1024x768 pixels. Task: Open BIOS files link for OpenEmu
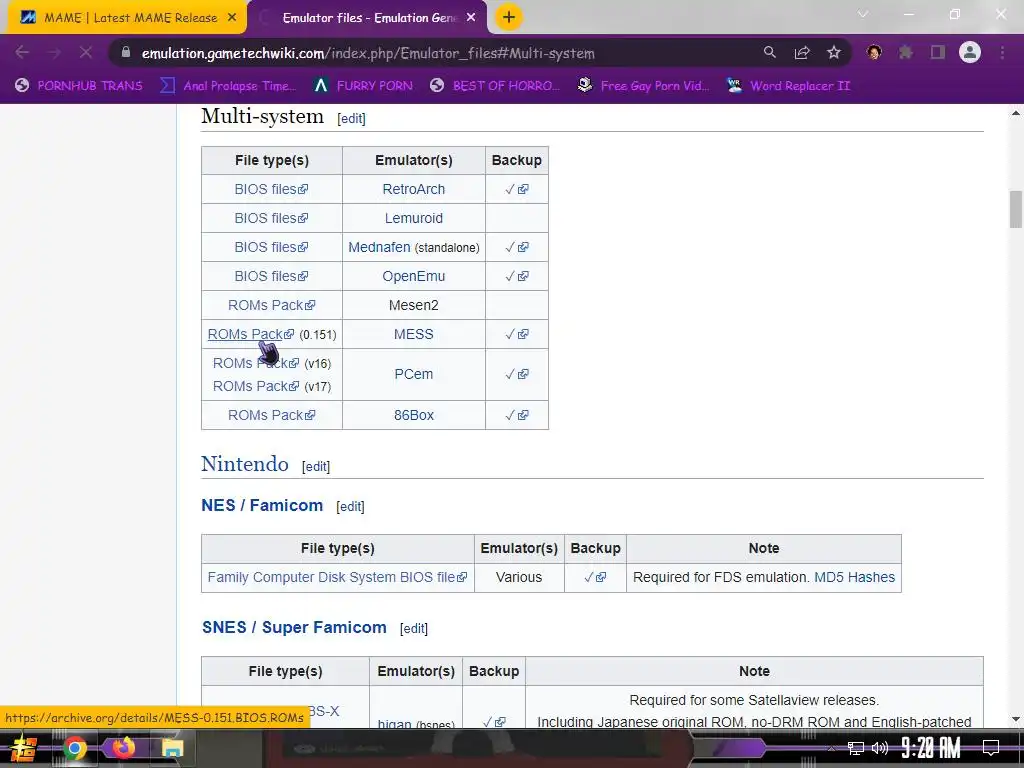tap(271, 276)
